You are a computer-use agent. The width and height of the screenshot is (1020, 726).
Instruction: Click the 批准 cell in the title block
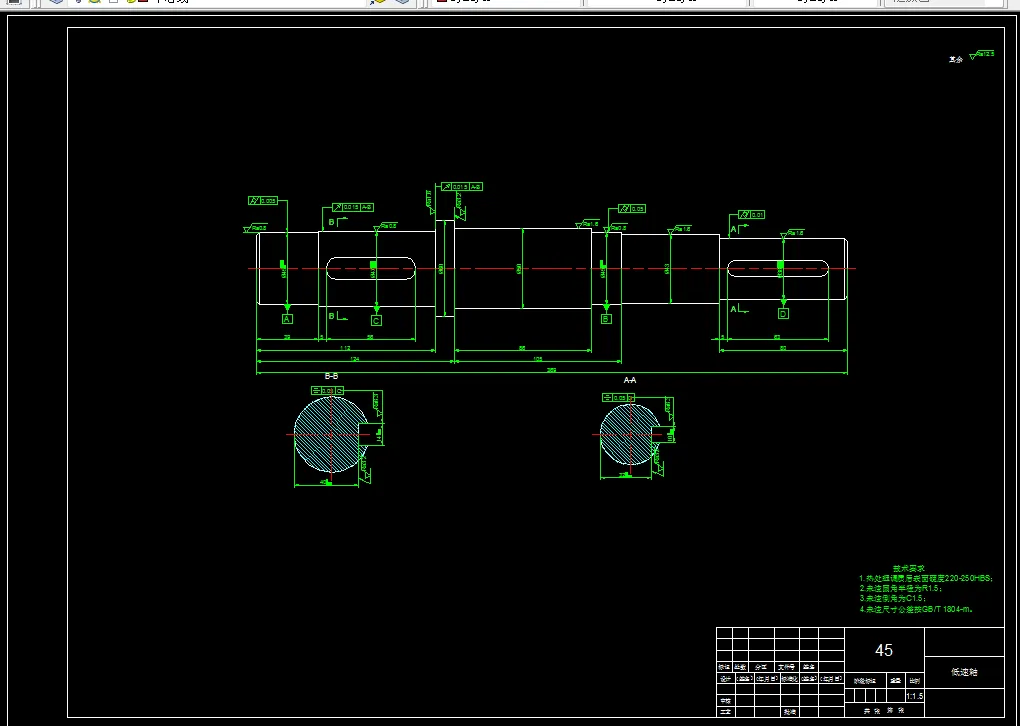coord(788,712)
